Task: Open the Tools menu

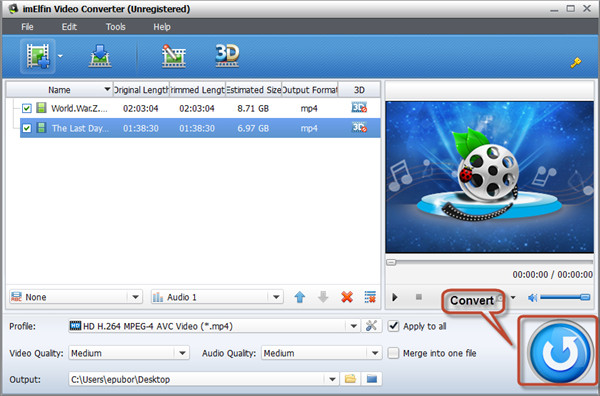Action: tap(116, 27)
